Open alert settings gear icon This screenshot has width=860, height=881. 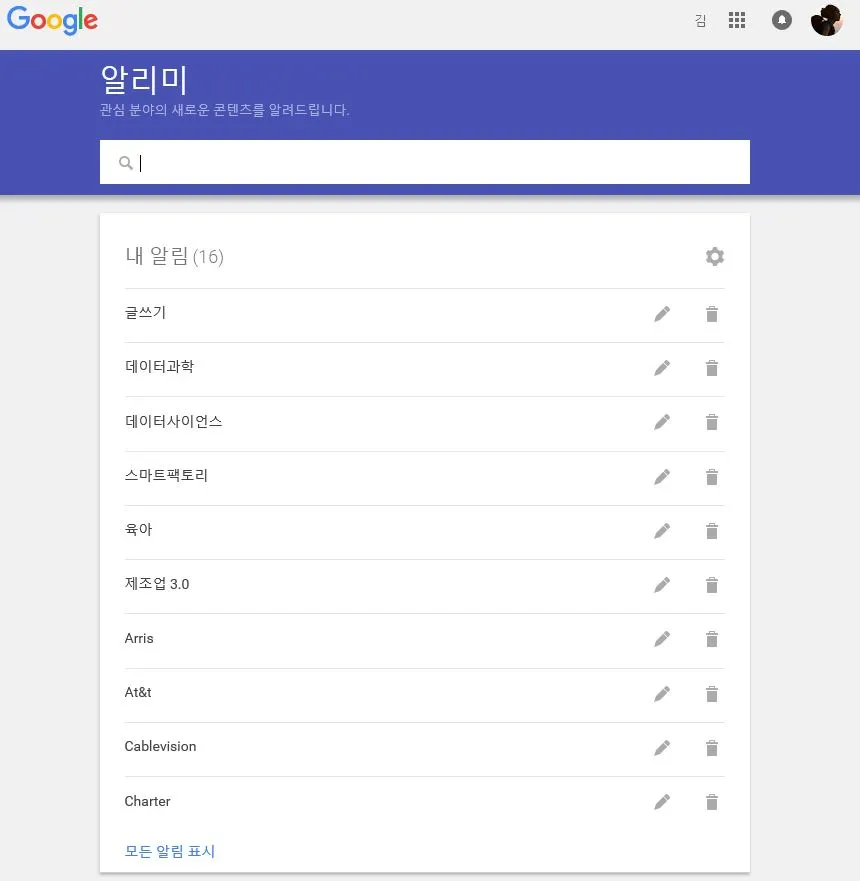[x=715, y=257]
